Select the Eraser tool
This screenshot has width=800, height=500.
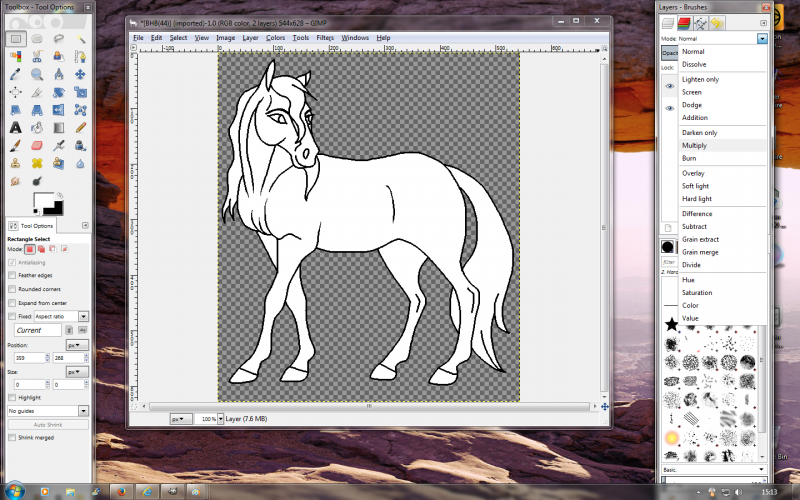pyautogui.click(x=37, y=146)
